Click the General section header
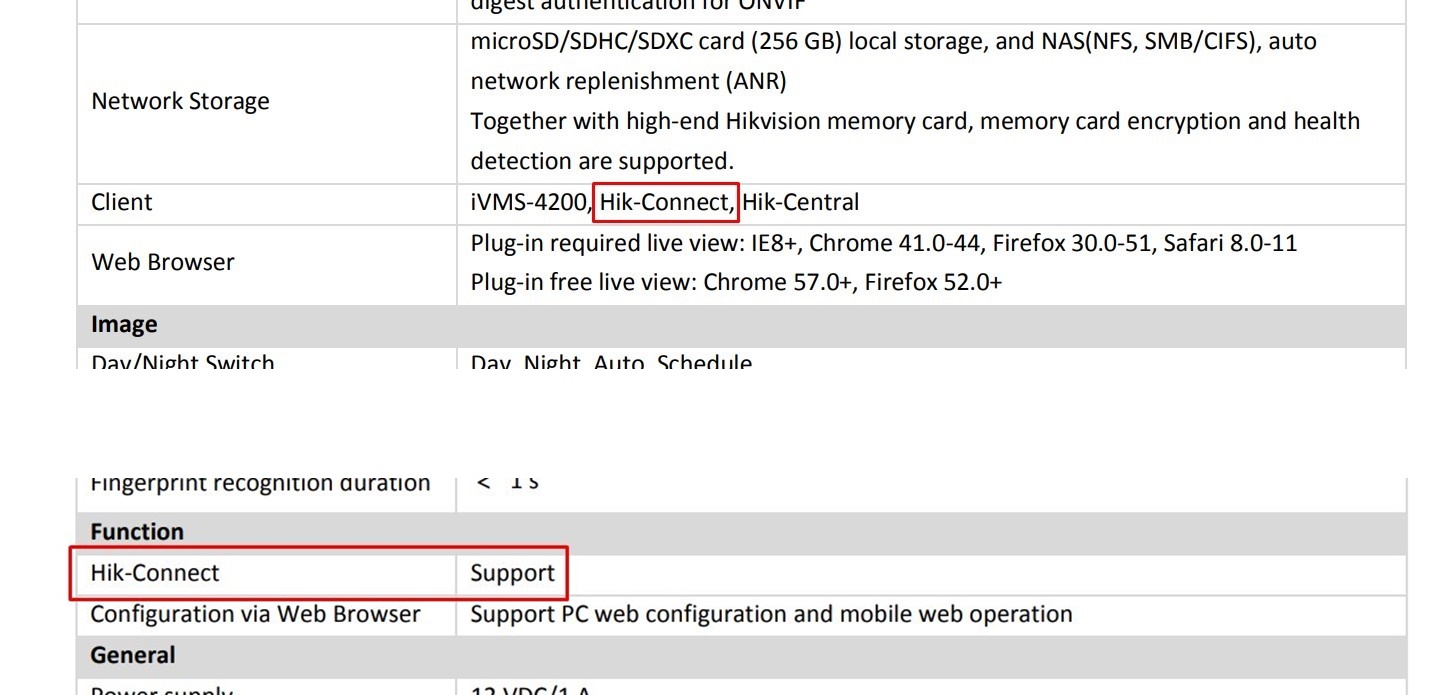Viewport: 1456px width, 695px height. point(133,655)
